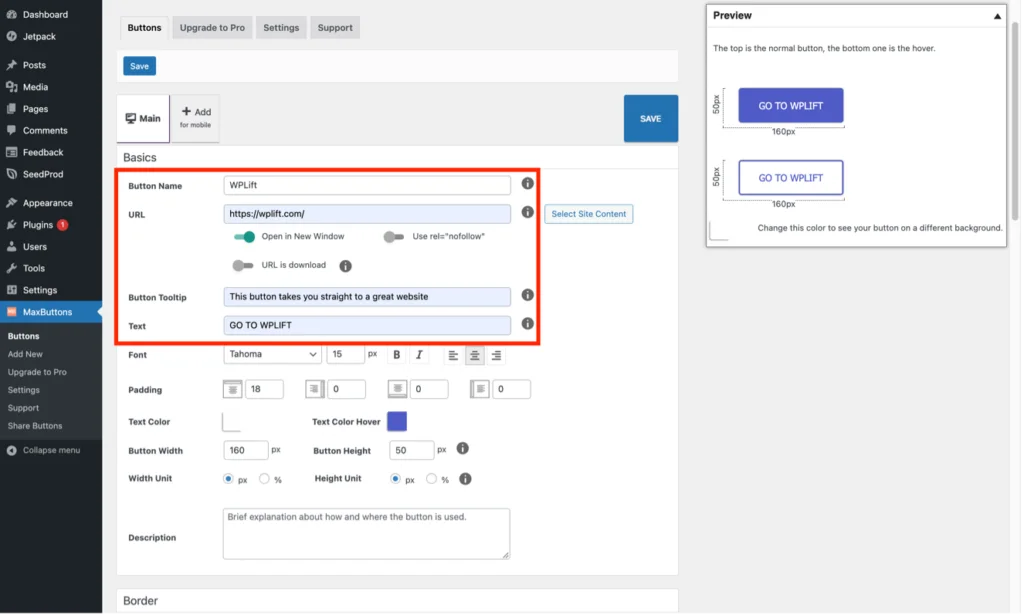Open the Settings tab
The image size is (1024, 615).
click(x=281, y=27)
